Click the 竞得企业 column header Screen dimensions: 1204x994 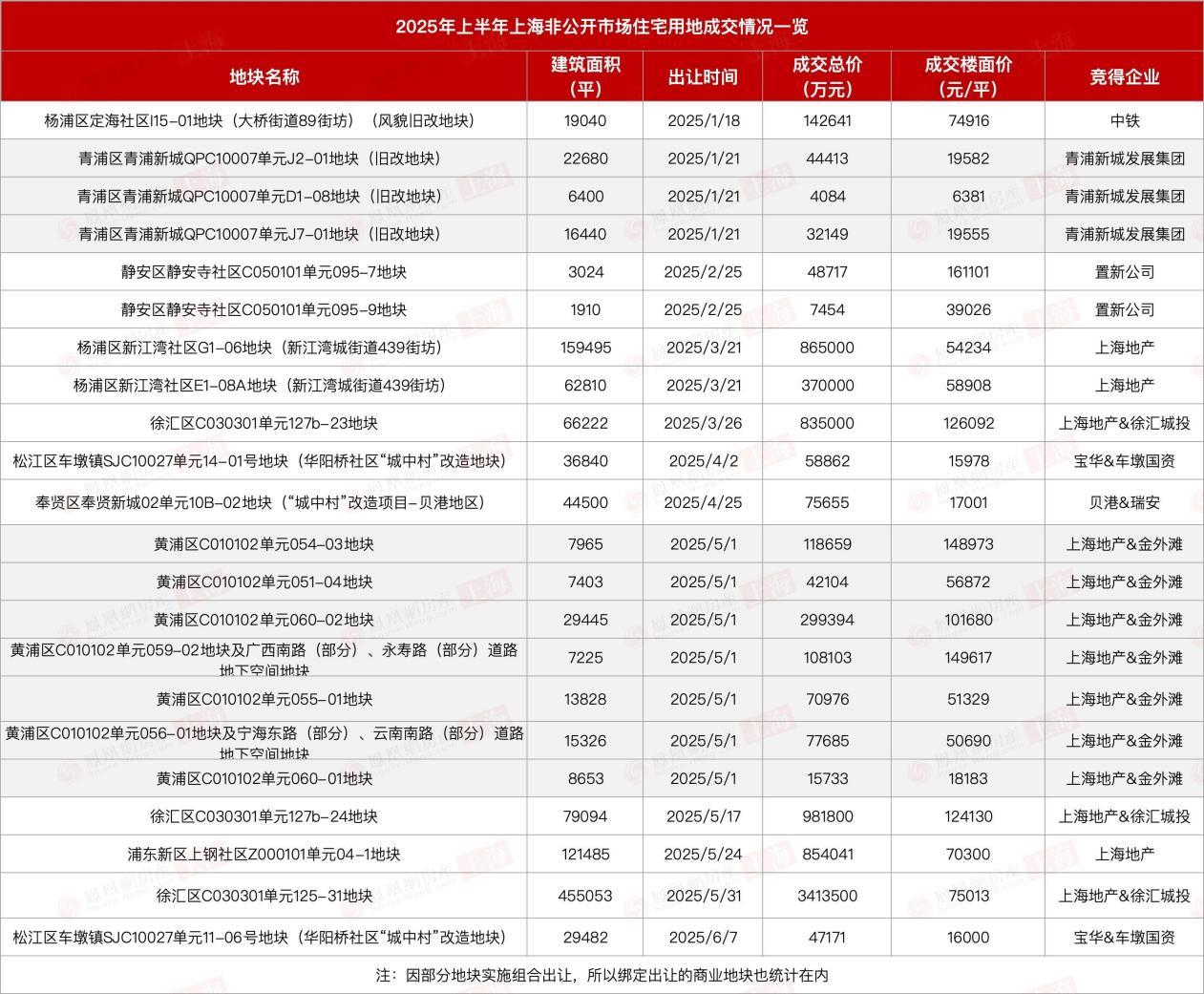[1124, 76]
